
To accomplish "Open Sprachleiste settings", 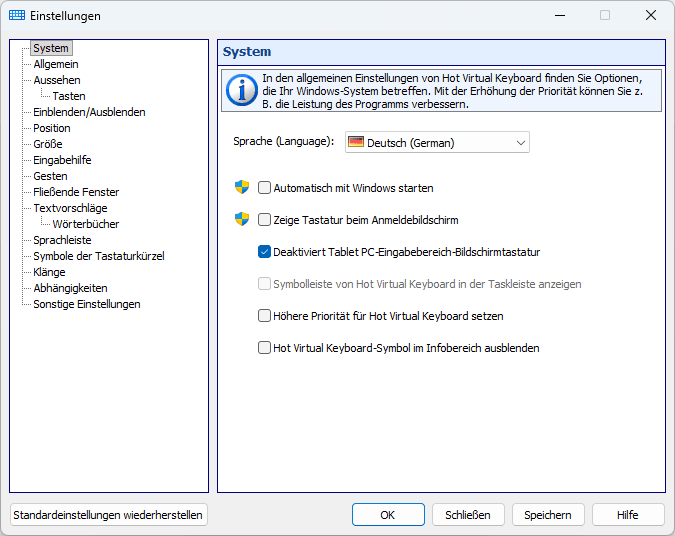I will coord(62,240).
